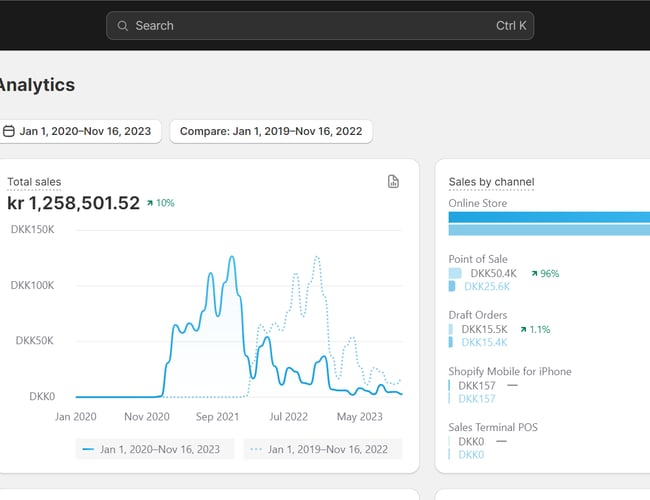Click the dash indicator beside Shopify Mobile DKK157
650x500 pixels.
512,385
